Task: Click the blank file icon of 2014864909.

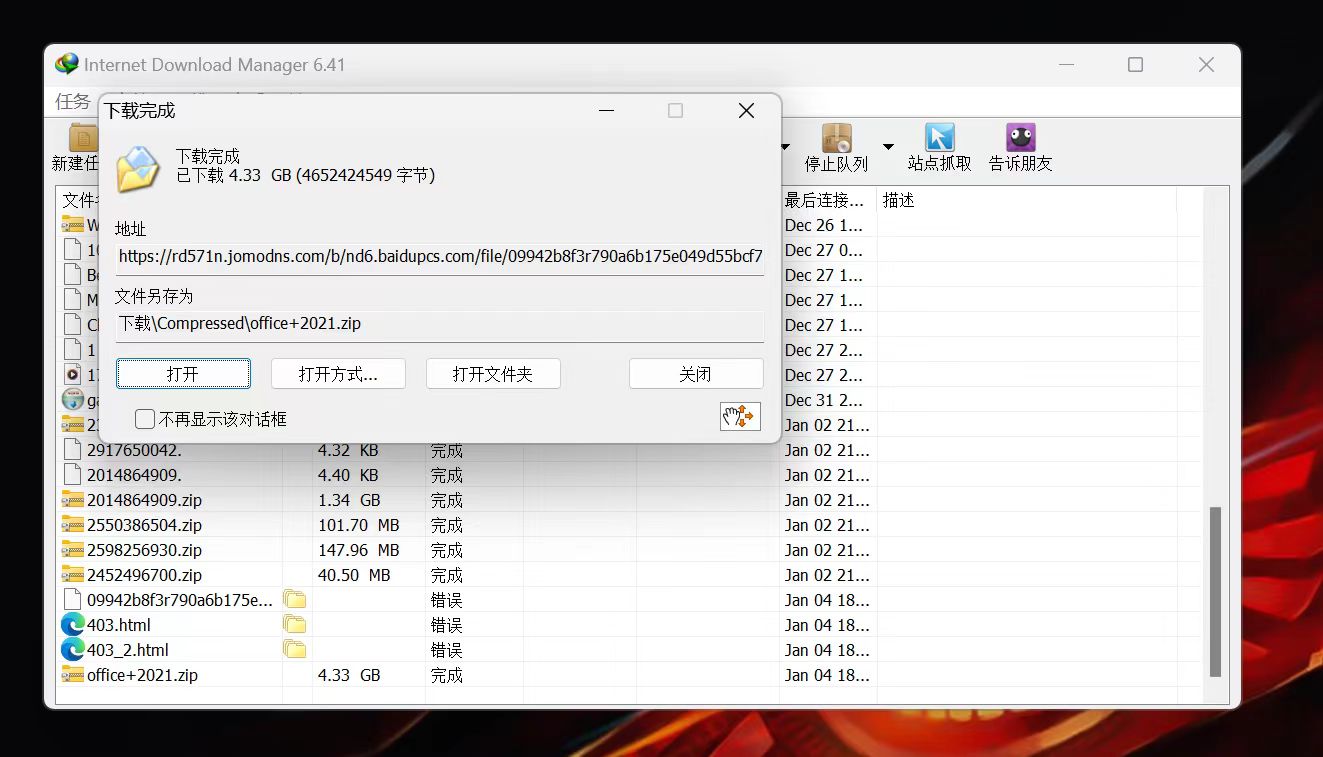Action: 72,475
